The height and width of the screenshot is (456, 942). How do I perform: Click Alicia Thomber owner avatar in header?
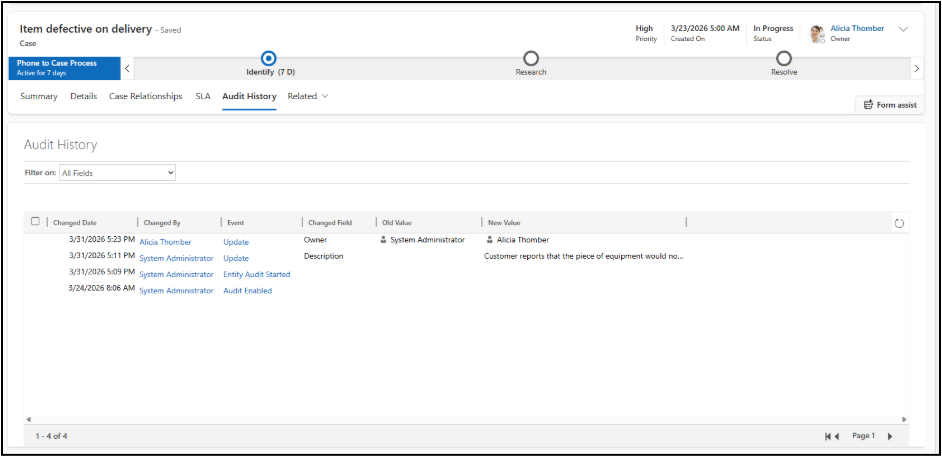[817, 34]
